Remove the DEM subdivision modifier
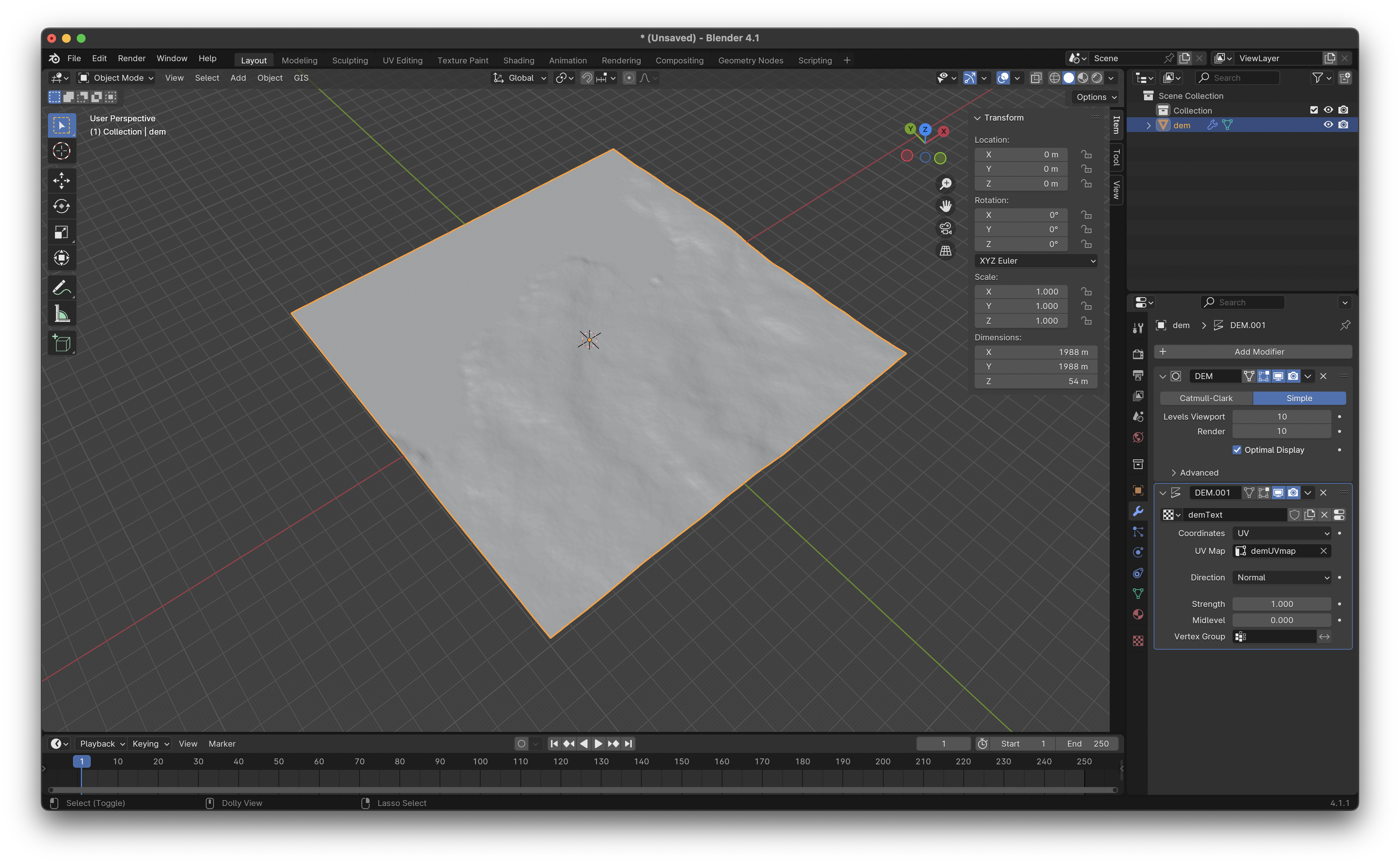1400x865 pixels. 1323,376
